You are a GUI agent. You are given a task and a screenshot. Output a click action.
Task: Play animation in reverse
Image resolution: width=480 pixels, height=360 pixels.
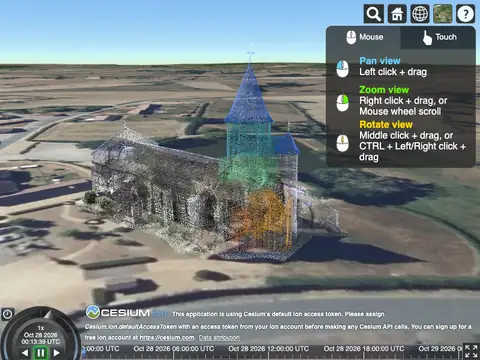pyautogui.click(x=25, y=353)
